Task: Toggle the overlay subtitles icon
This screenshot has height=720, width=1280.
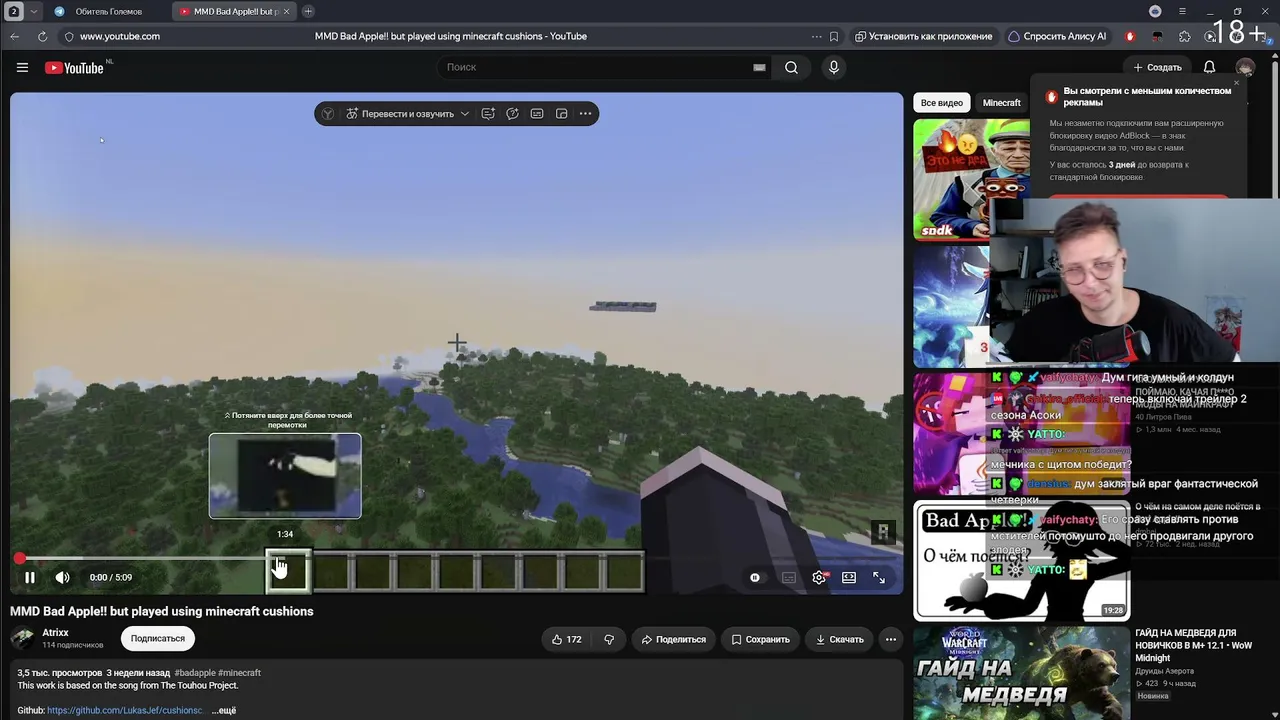Action: (x=537, y=114)
